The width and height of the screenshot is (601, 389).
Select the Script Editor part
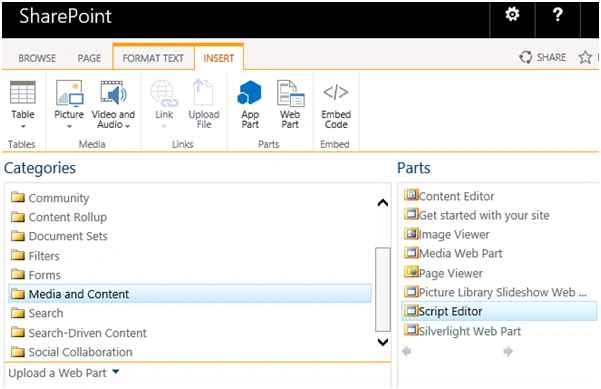point(499,311)
